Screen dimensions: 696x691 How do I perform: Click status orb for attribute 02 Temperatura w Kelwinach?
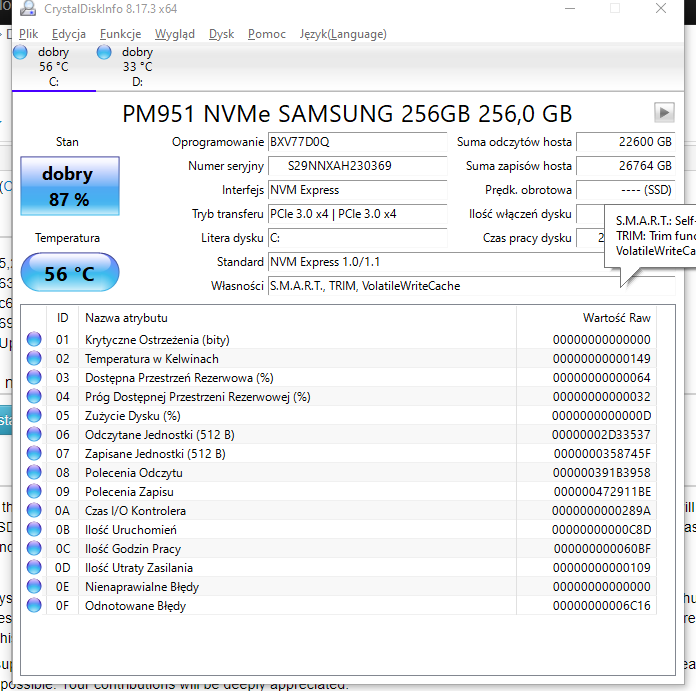click(34, 359)
